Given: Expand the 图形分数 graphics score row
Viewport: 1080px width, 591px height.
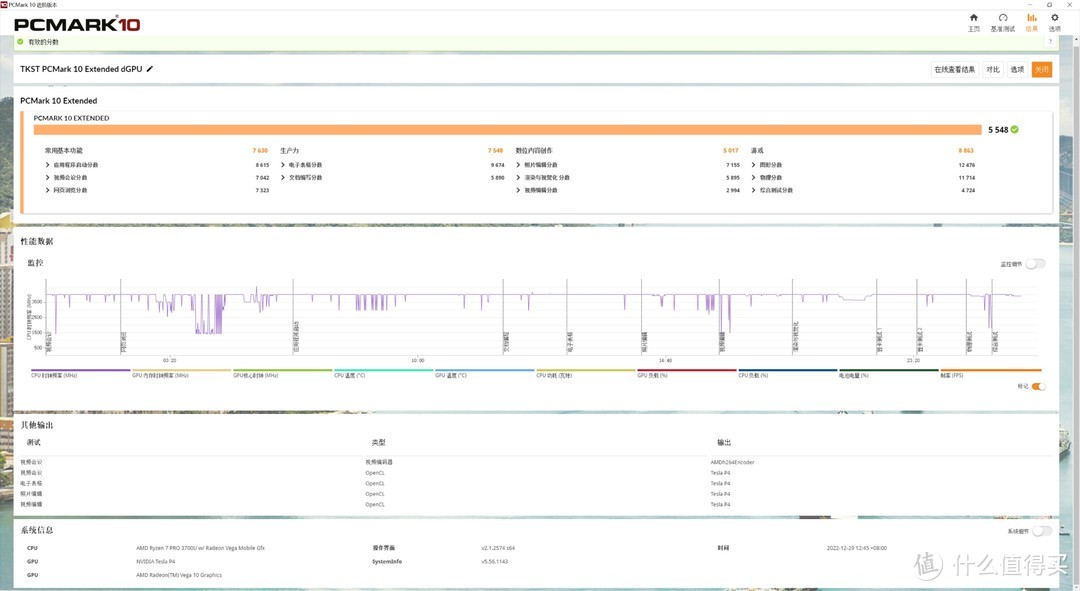Looking at the screenshot, I should [754, 164].
